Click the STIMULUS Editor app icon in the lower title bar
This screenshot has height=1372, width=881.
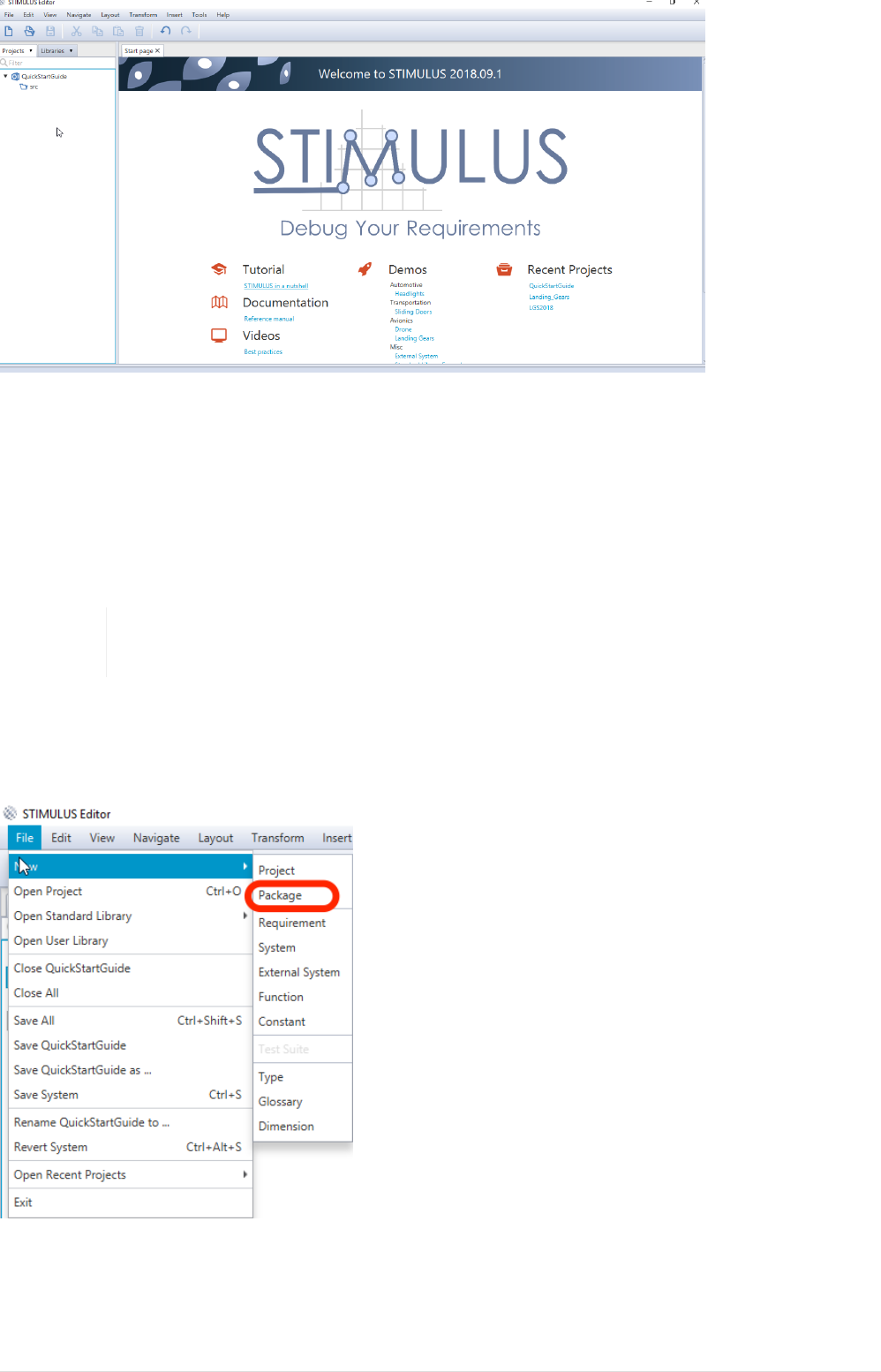point(11,813)
